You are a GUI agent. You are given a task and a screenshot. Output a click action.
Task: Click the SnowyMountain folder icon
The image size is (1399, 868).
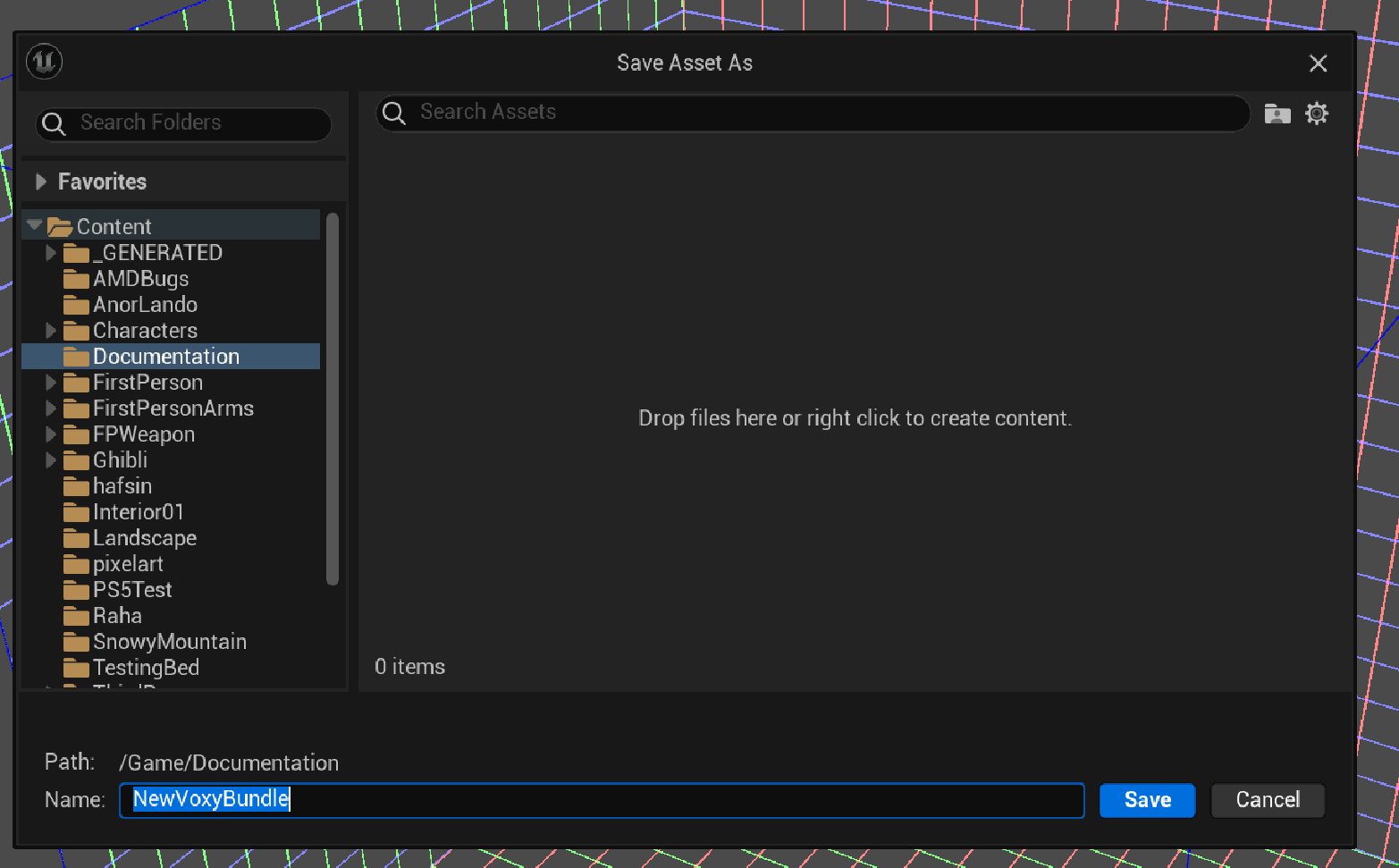coord(76,642)
